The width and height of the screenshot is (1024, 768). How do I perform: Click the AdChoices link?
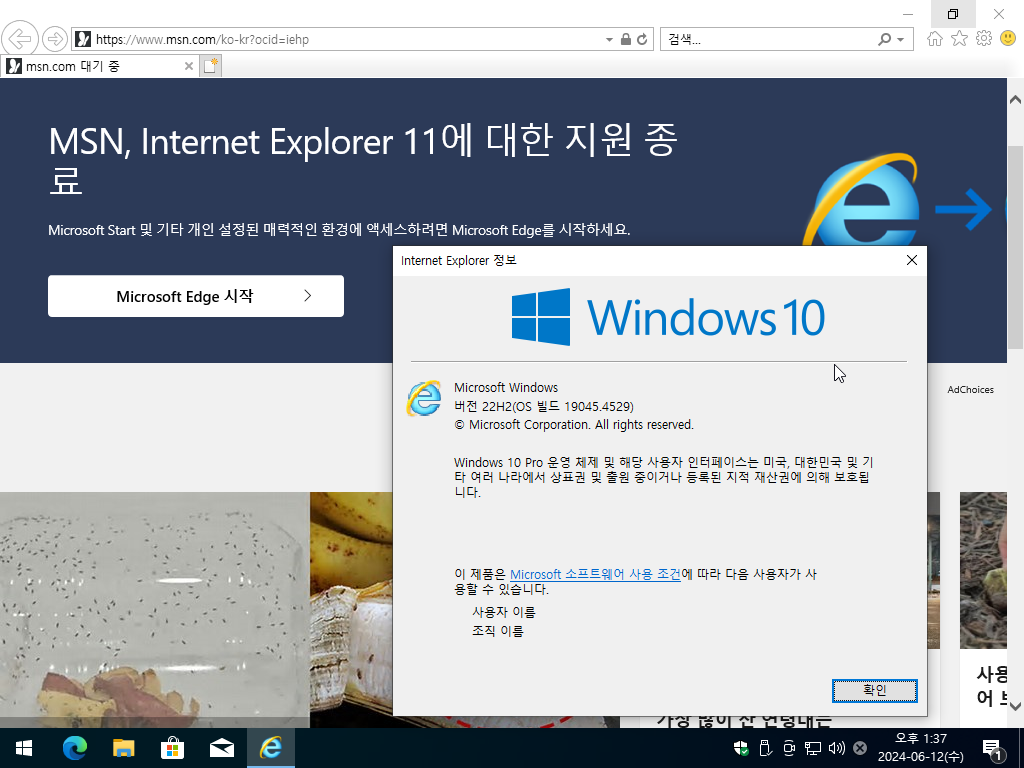point(970,390)
